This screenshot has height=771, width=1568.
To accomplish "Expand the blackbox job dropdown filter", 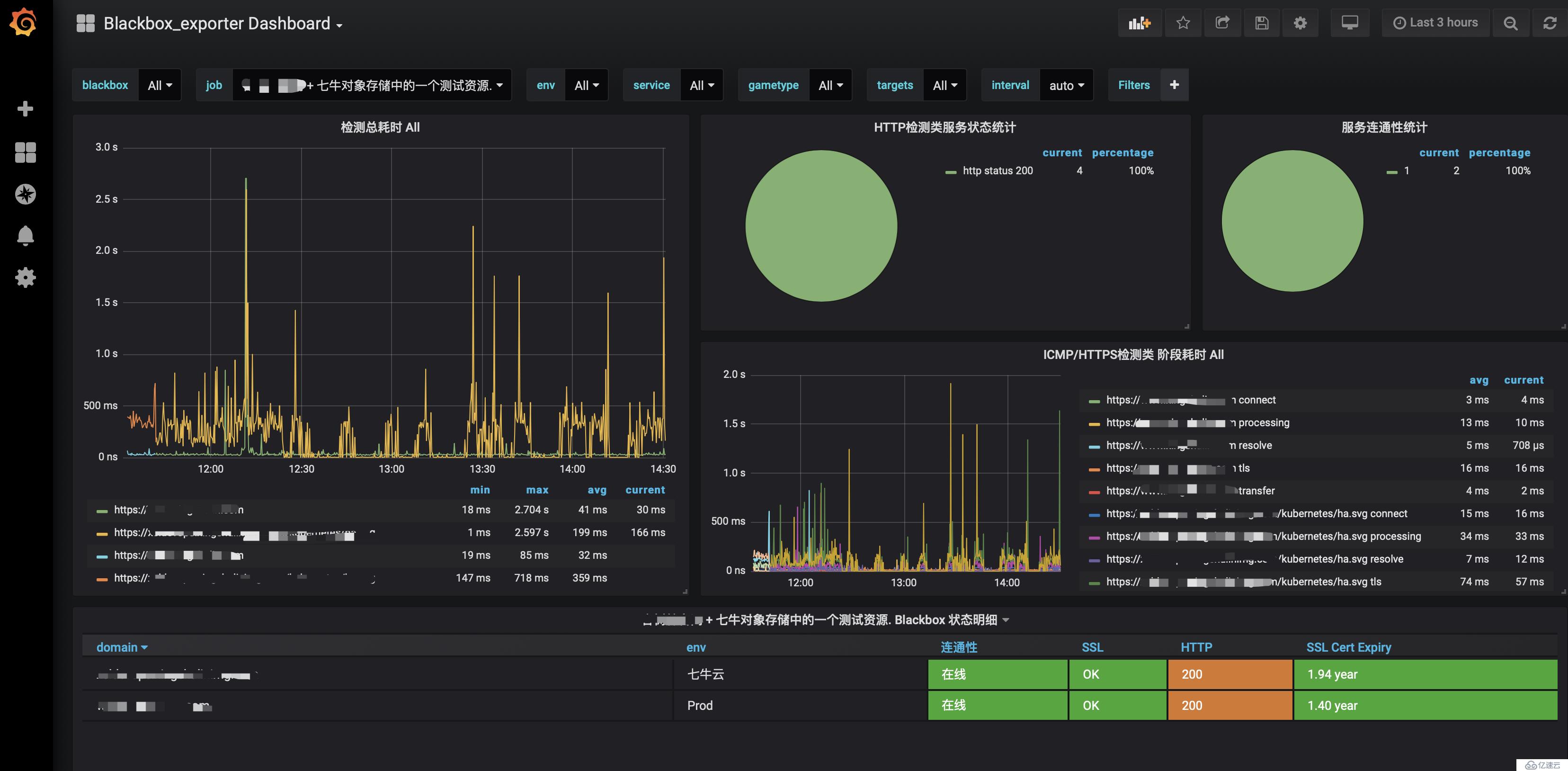I will point(370,84).
